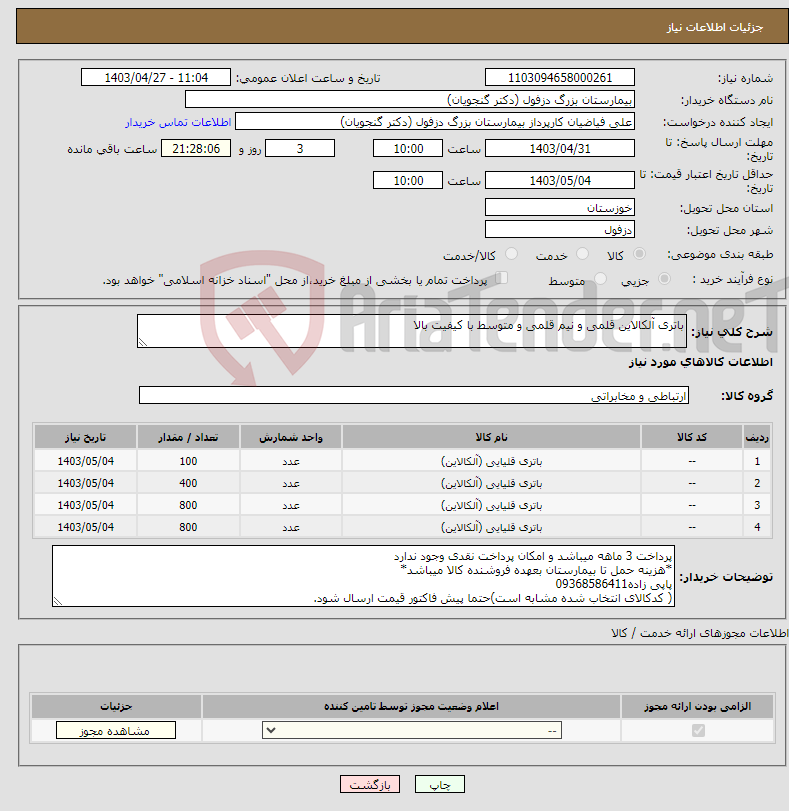Open اطلاعات تماس خریدار link
Viewport: 789px width, 811px height.
178,122
